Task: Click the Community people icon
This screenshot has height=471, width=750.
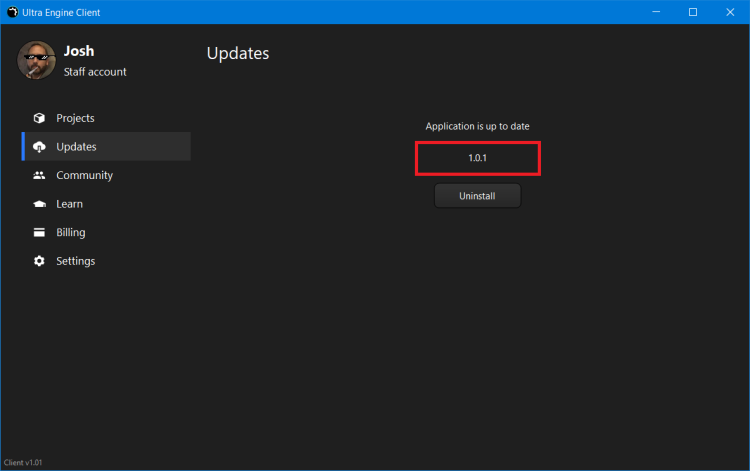Action: click(x=39, y=175)
